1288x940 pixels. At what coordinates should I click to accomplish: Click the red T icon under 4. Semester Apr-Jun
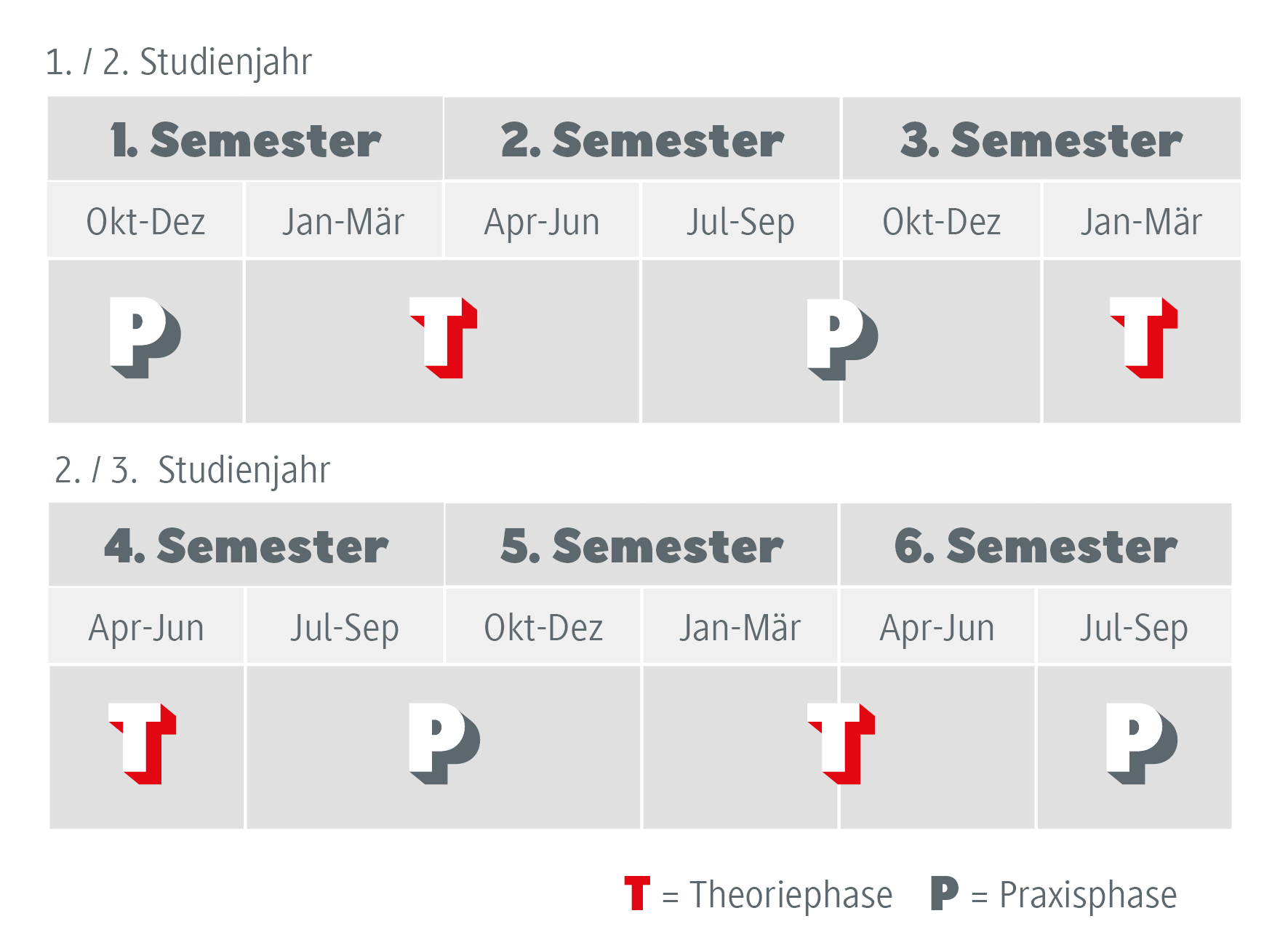pyautogui.click(x=143, y=744)
